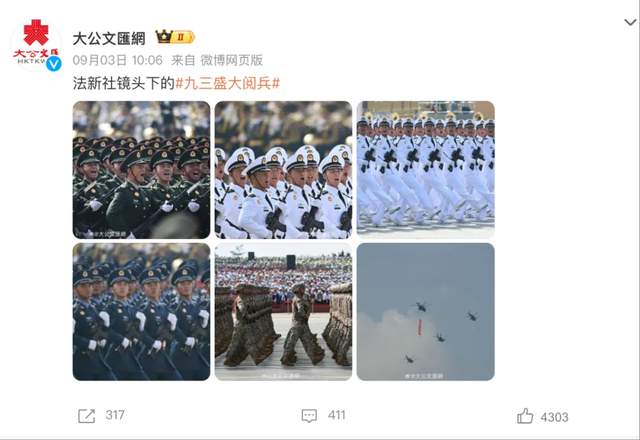
Task: Open the marching navy formation photo
Action: pyautogui.click(x=425, y=170)
